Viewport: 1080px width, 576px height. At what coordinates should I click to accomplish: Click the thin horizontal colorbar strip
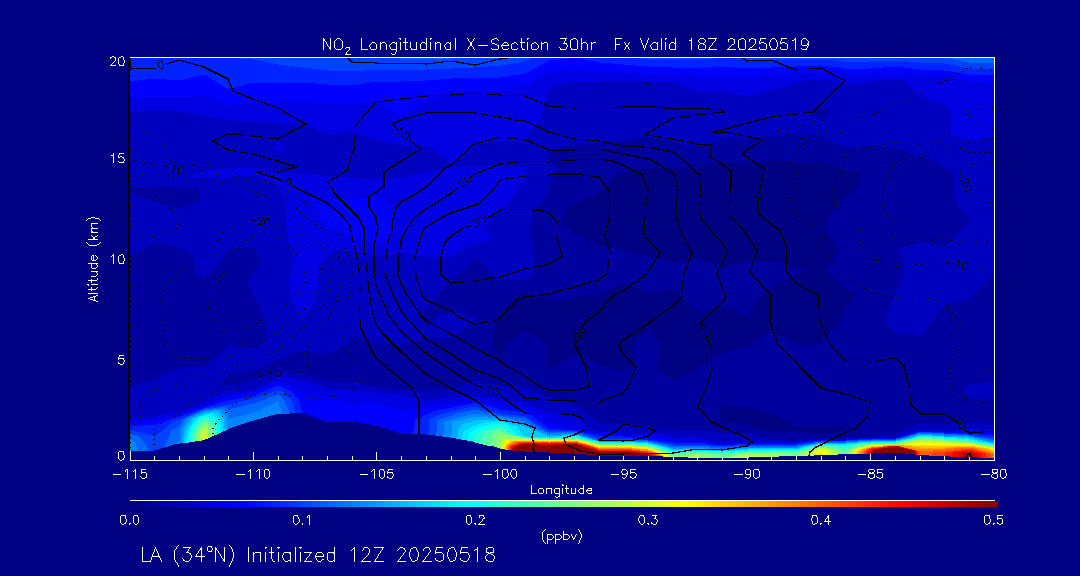[x=563, y=503]
